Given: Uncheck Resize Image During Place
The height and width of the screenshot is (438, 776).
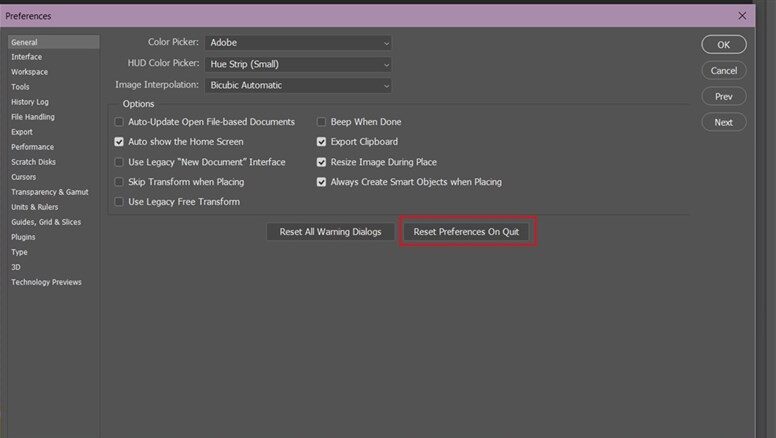Looking at the screenshot, I should [x=322, y=162].
